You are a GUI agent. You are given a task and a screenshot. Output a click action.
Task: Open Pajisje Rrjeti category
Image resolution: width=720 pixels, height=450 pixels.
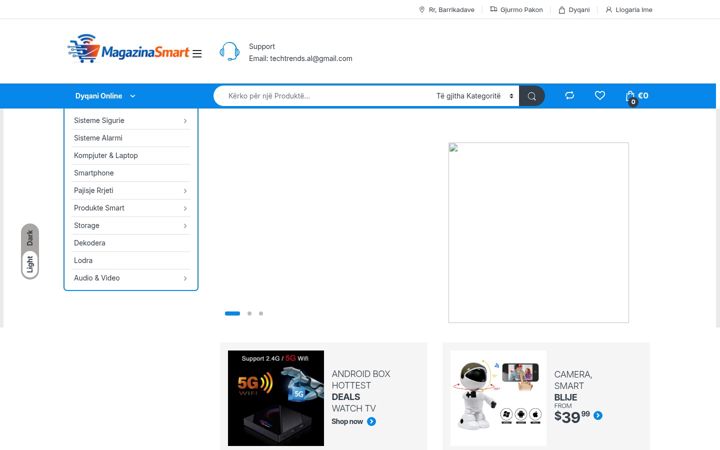(x=94, y=190)
